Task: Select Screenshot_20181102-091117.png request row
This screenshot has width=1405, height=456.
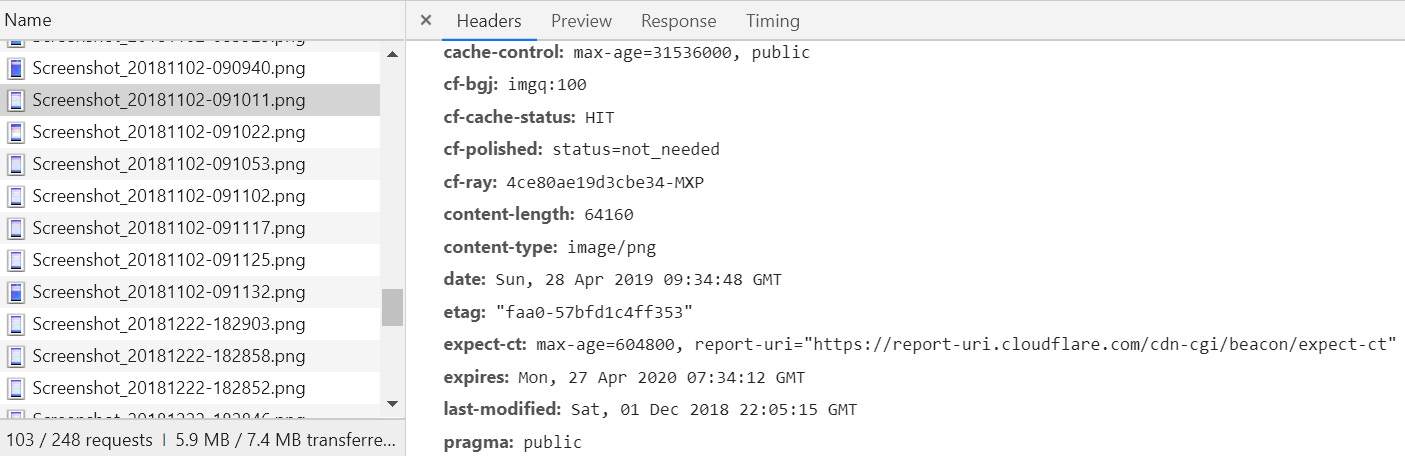Action: [190, 229]
